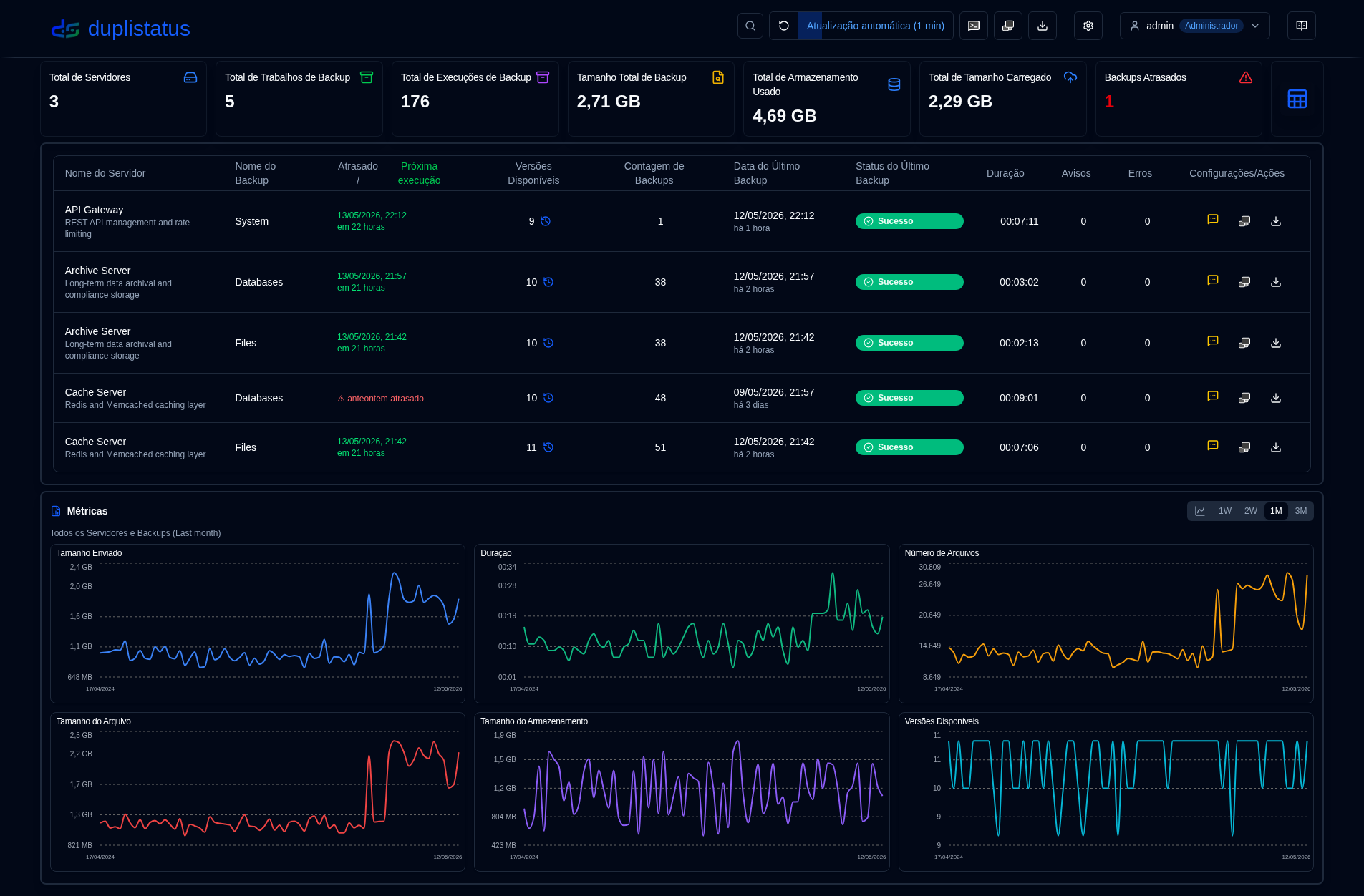Sort by Nome do Servidor column header
The image size is (1364, 896).
[105, 173]
